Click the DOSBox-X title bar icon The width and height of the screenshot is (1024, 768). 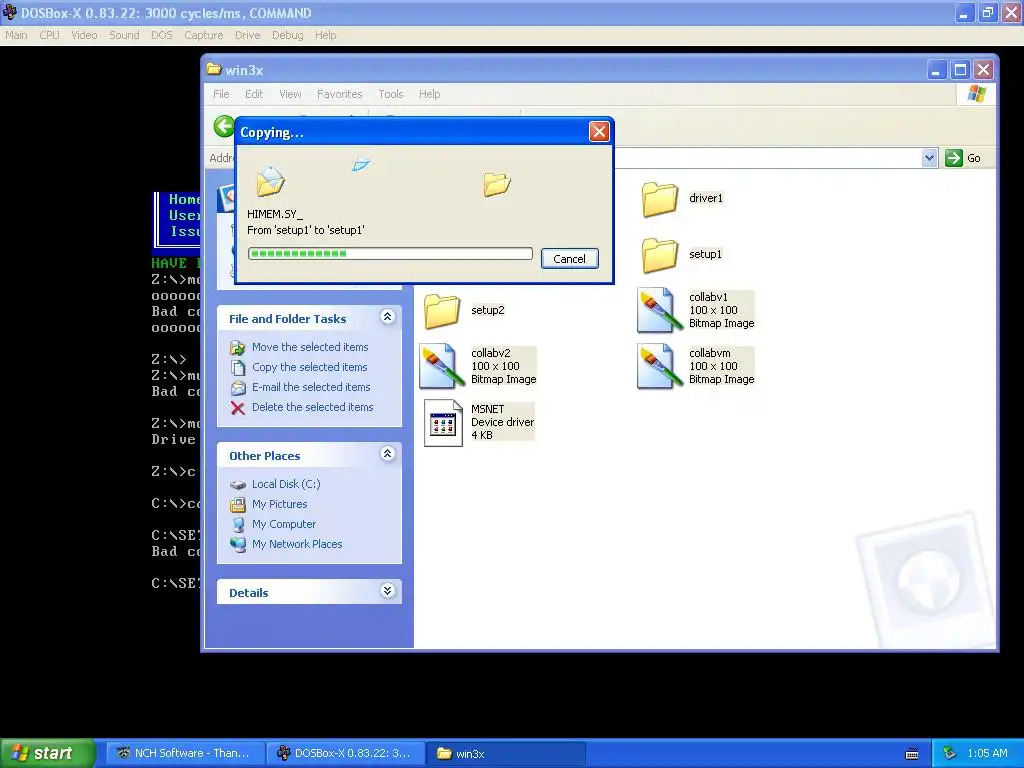[10, 12]
